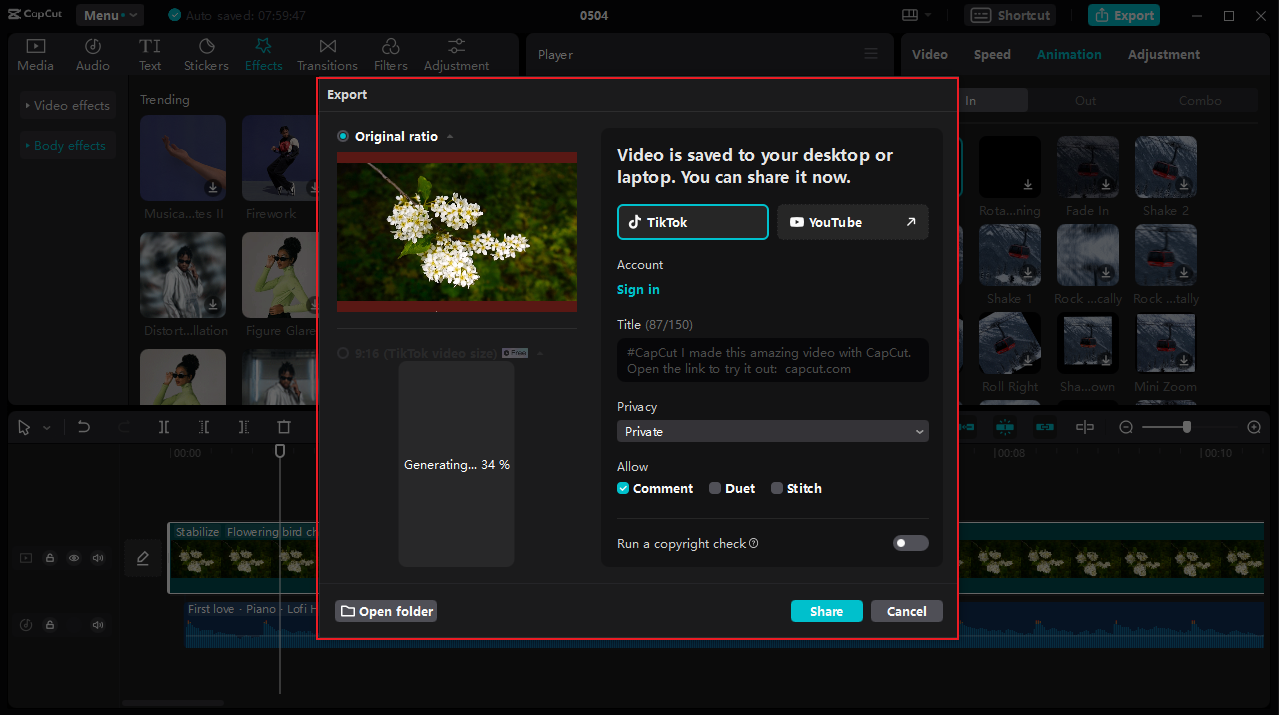This screenshot has height=715, width=1279.
Task: Click the delete-left trim tool
Action: 204,427
